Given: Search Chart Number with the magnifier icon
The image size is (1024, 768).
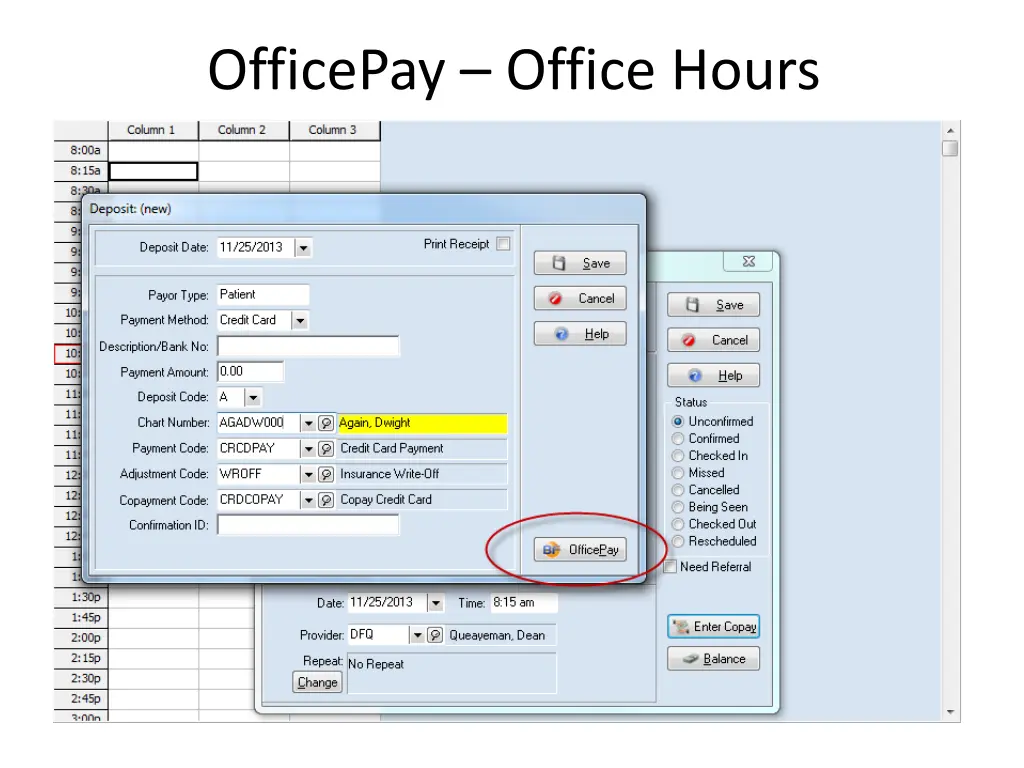Looking at the screenshot, I should [326, 423].
